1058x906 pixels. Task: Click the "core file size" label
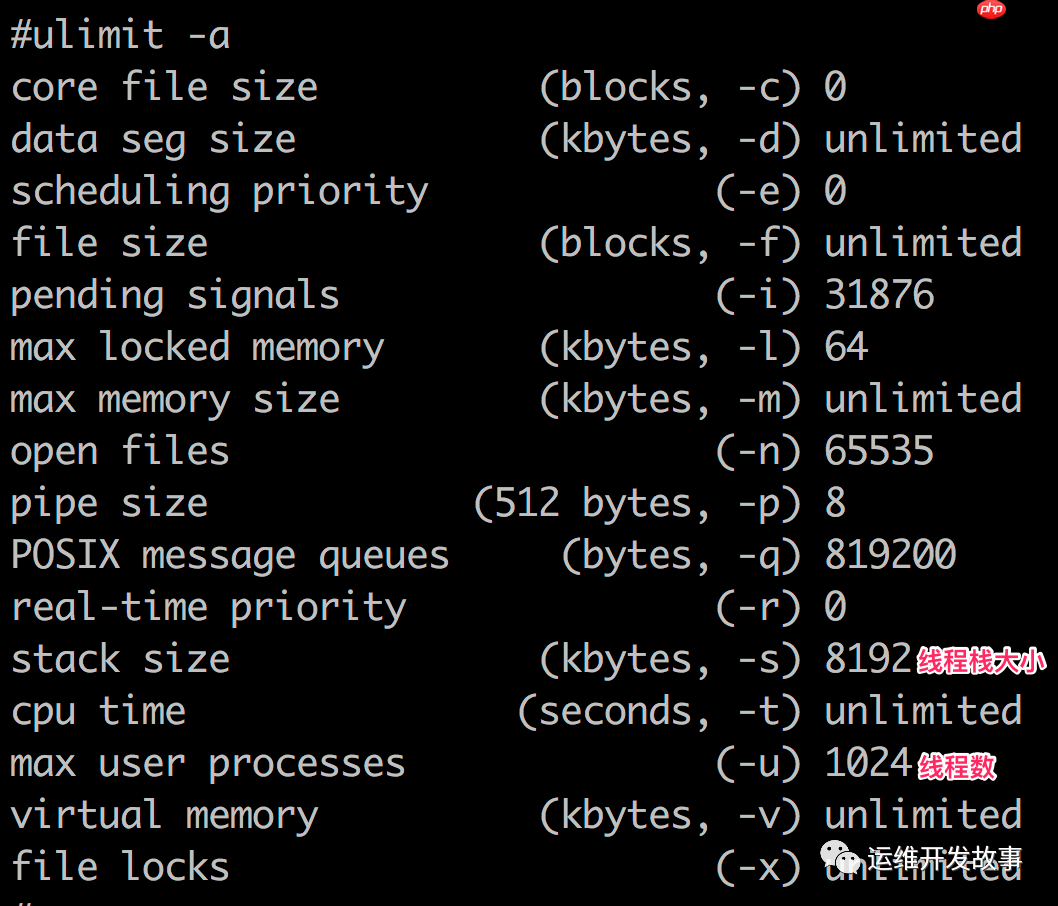coord(164,88)
